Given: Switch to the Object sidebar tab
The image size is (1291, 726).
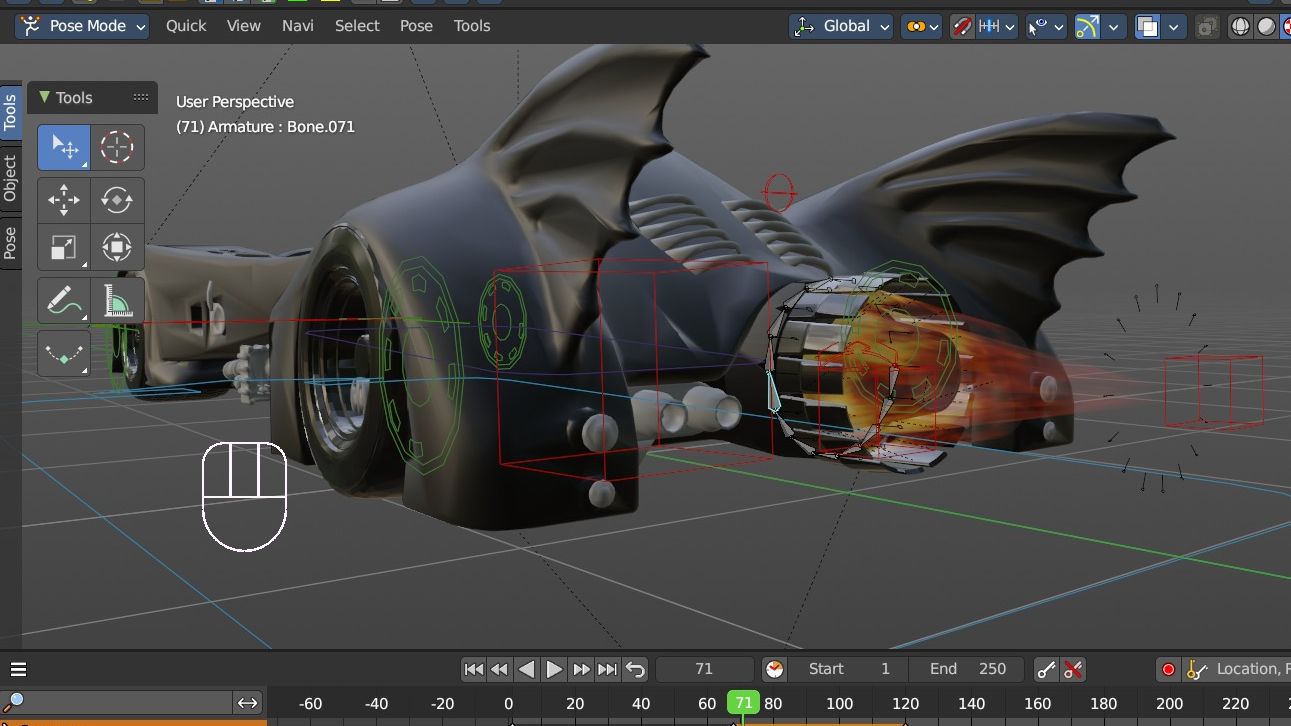Looking at the screenshot, I should [10, 179].
